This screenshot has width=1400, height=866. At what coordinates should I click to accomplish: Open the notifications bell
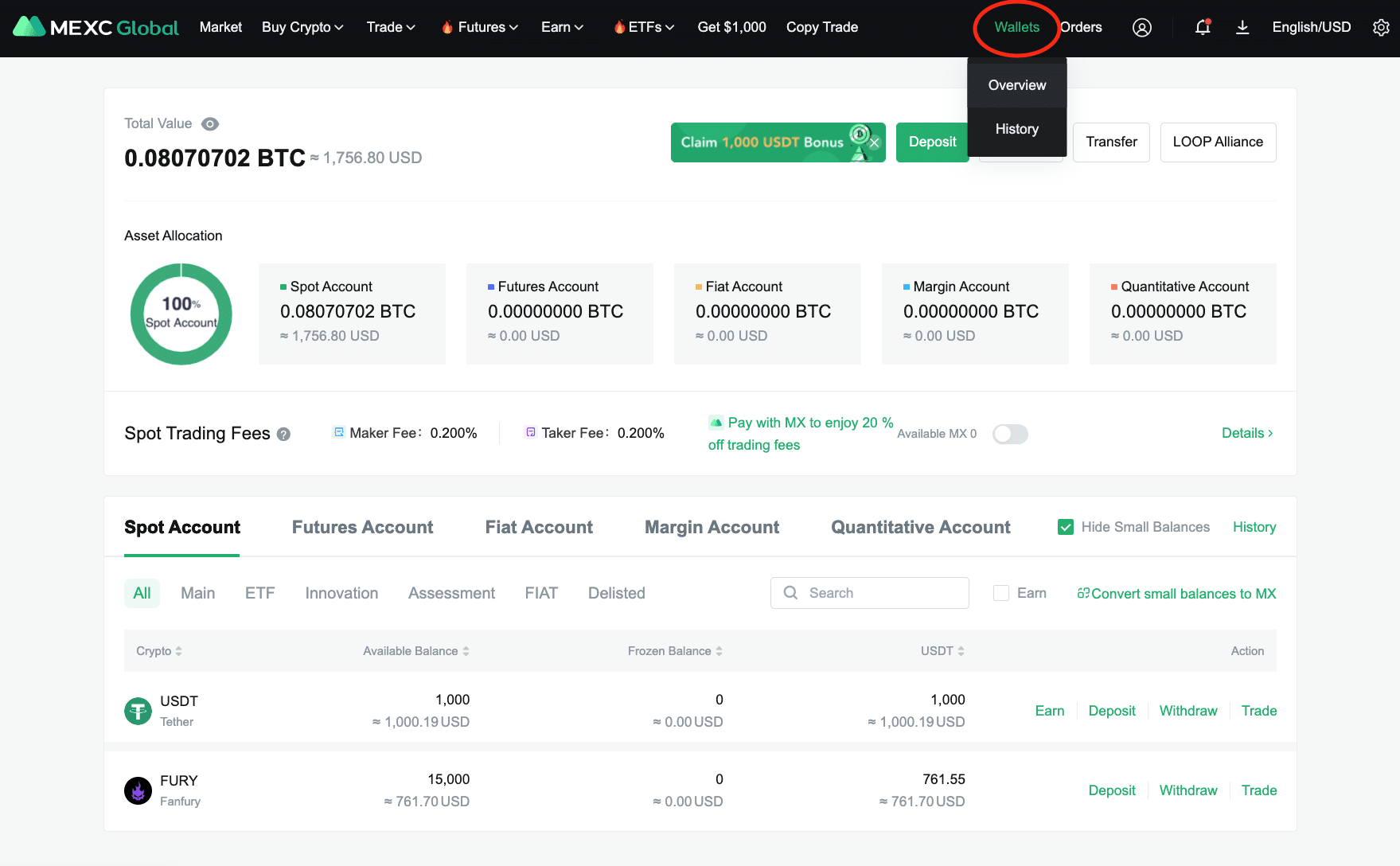(x=1203, y=27)
